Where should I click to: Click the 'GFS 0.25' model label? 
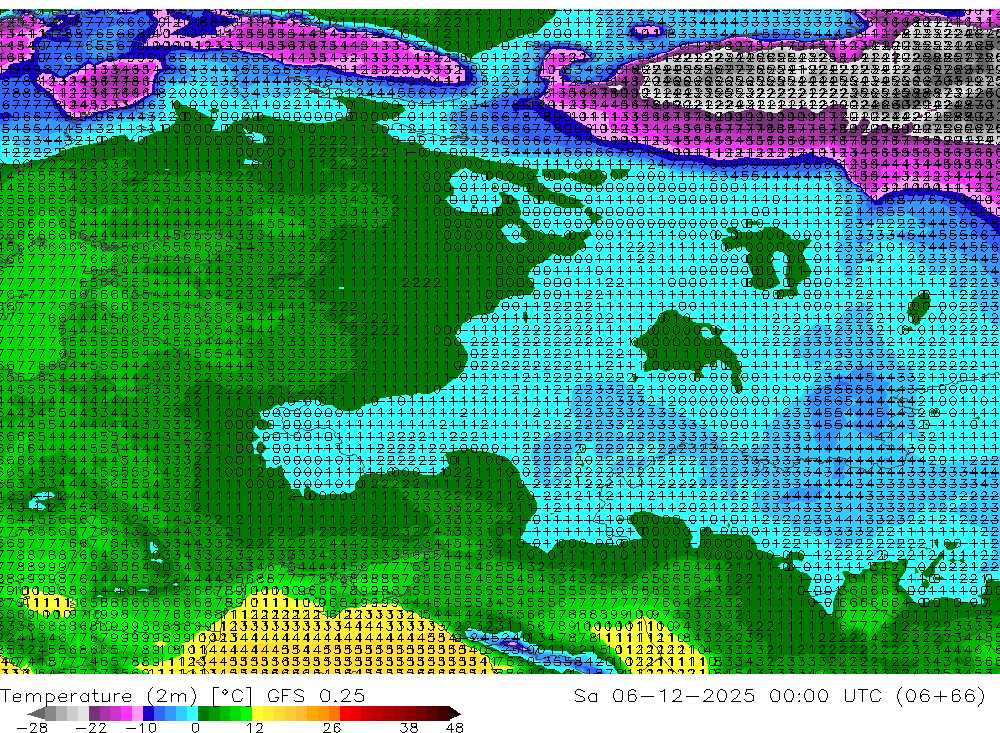316,695
